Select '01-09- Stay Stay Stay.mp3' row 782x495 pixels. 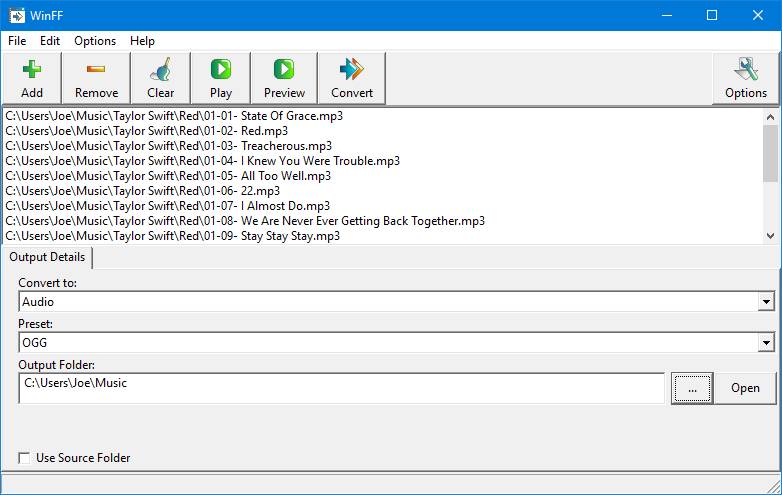(383, 235)
